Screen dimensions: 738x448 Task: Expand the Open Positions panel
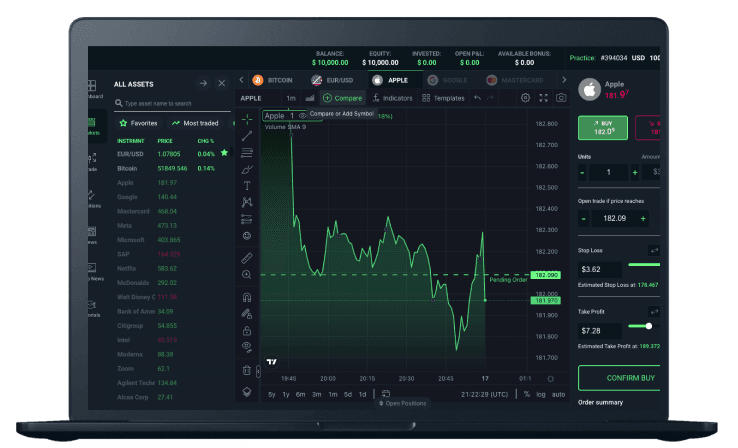tap(402, 403)
